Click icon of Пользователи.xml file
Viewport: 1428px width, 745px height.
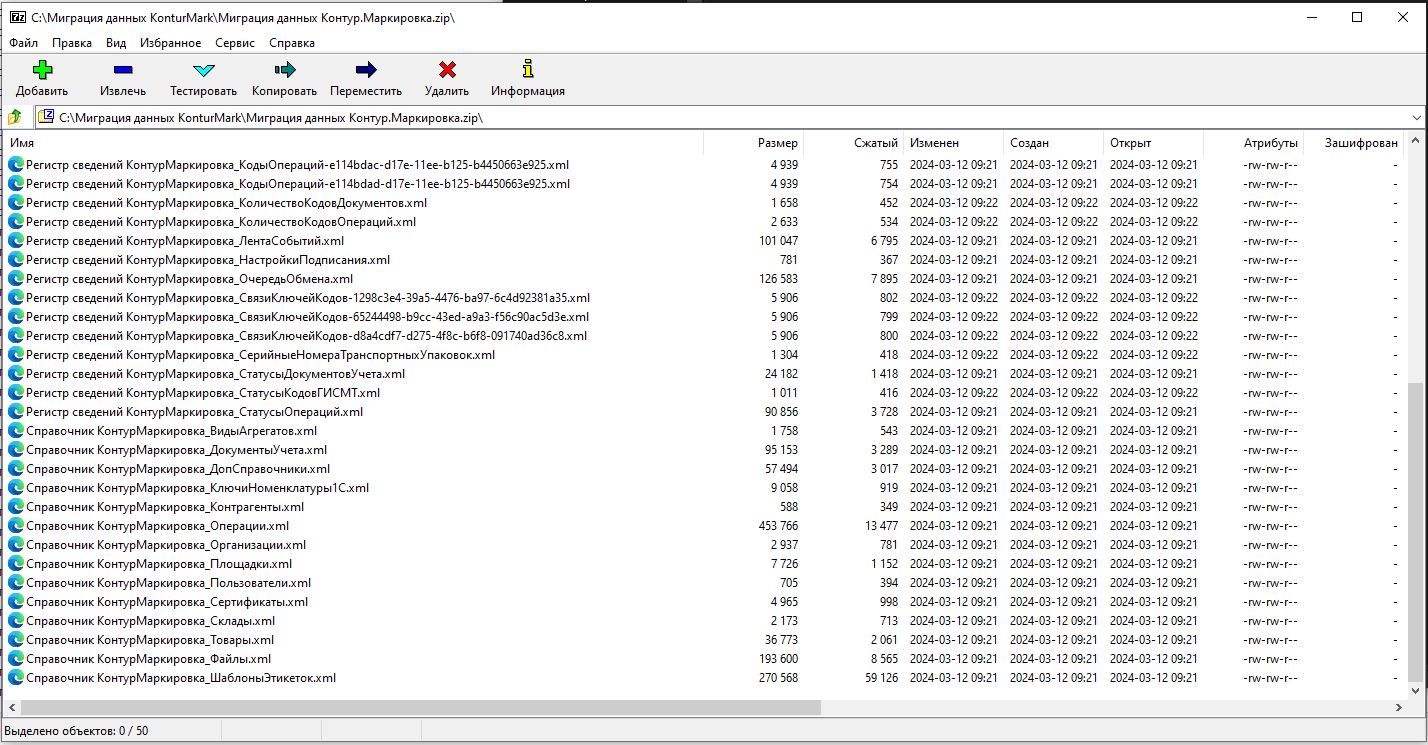click(15, 583)
